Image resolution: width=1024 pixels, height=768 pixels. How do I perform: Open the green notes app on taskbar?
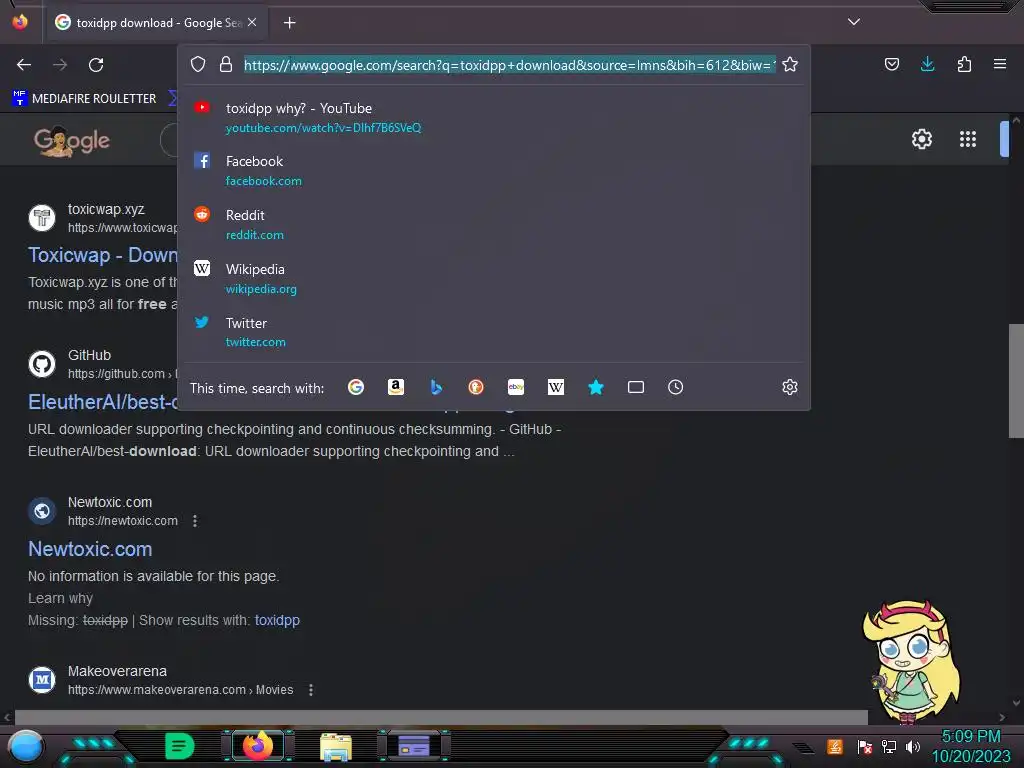coord(179,746)
